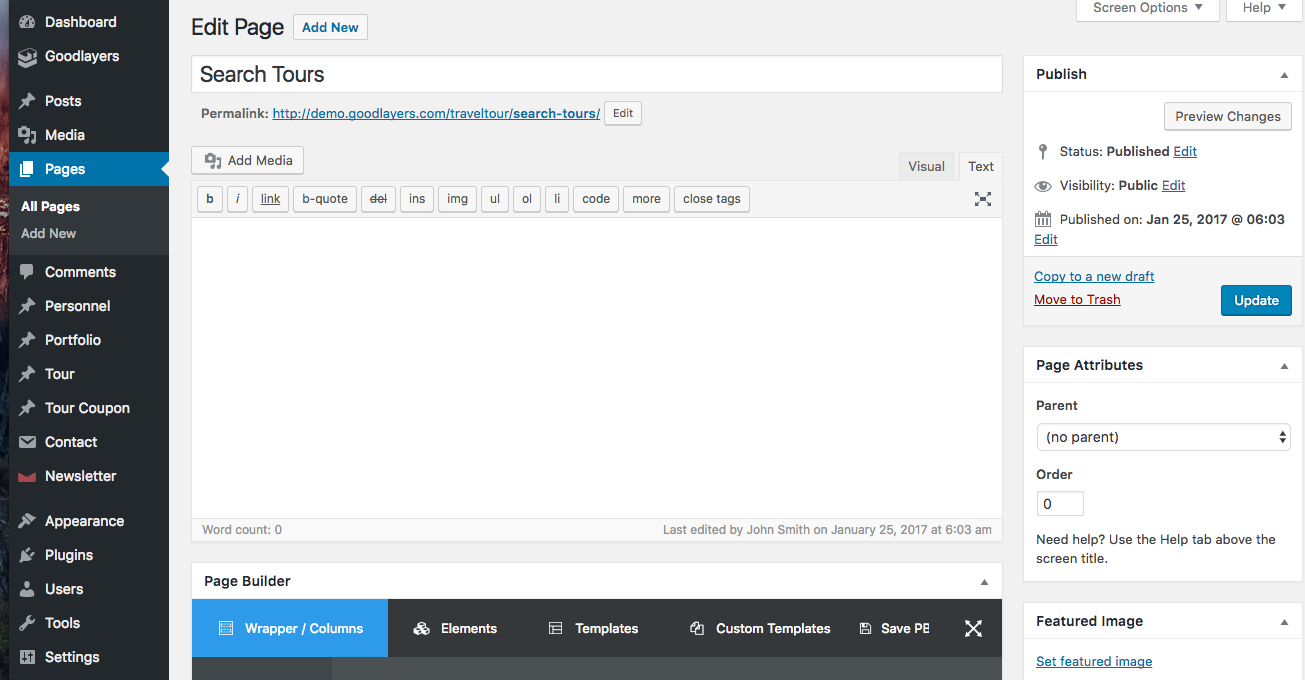Click Add Media button
The width and height of the screenshot is (1305, 680).
click(x=248, y=160)
